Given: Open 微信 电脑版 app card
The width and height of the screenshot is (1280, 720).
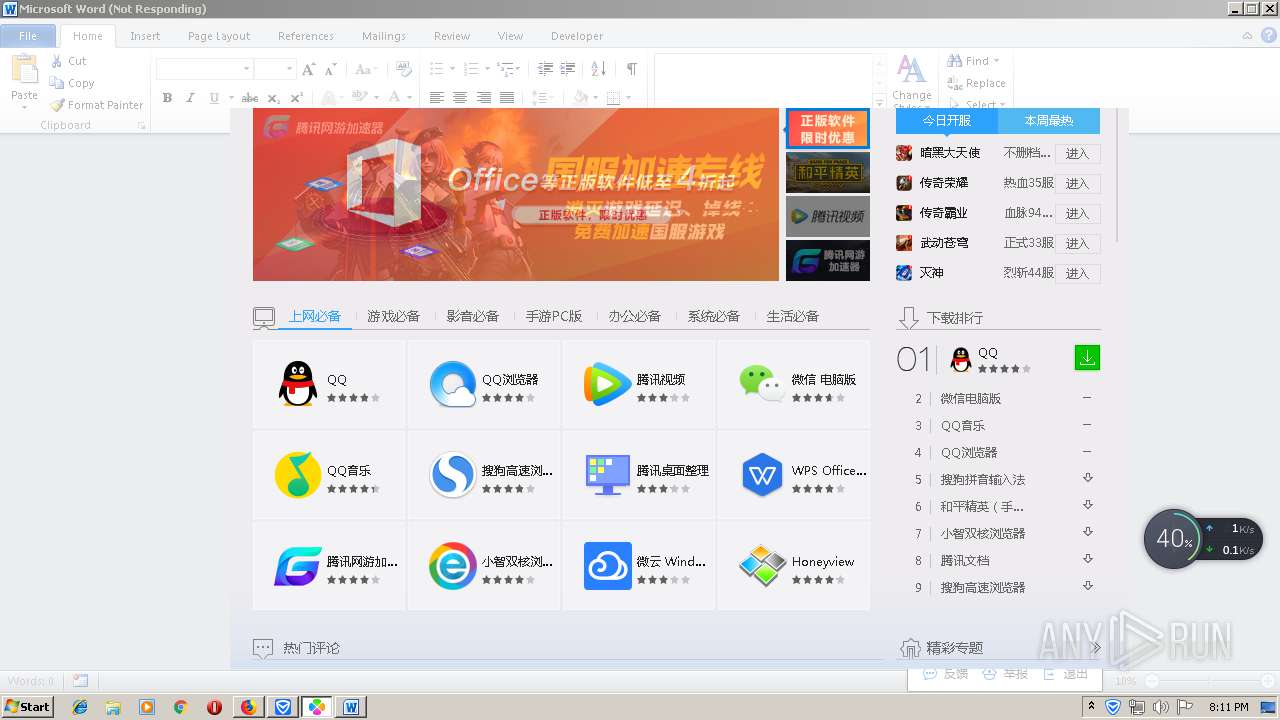Looking at the screenshot, I should coord(793,384).
